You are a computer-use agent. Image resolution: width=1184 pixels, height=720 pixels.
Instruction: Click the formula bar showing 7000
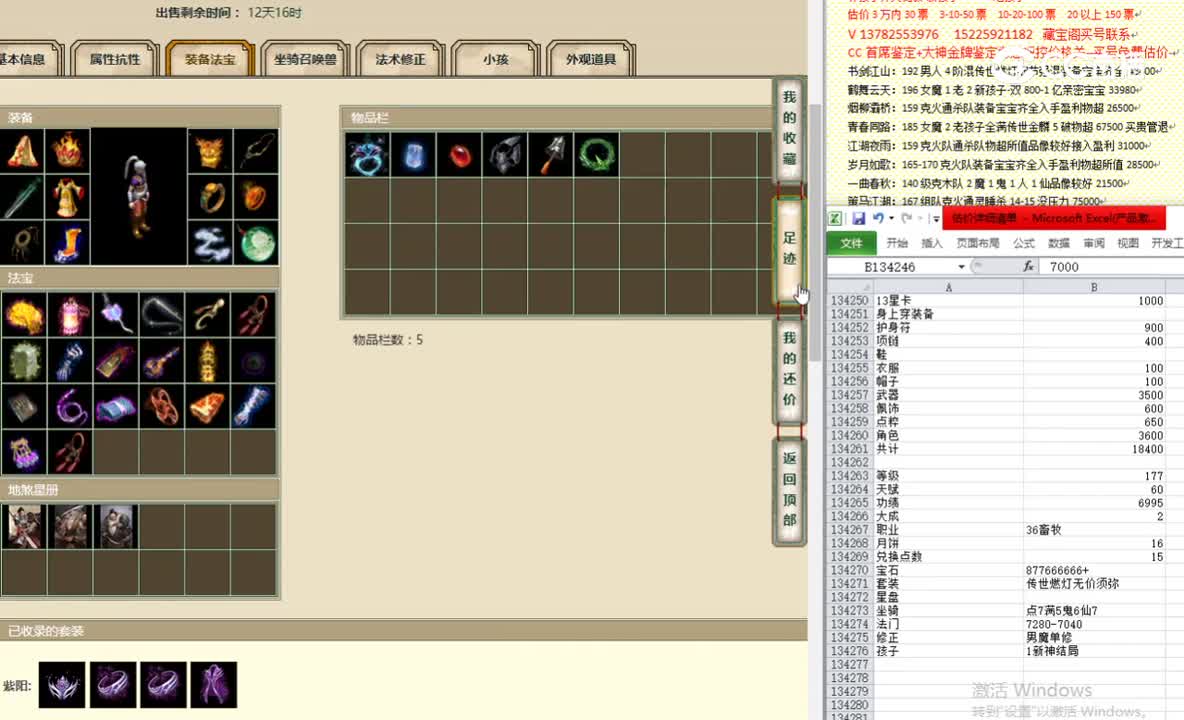point(1113,266)
